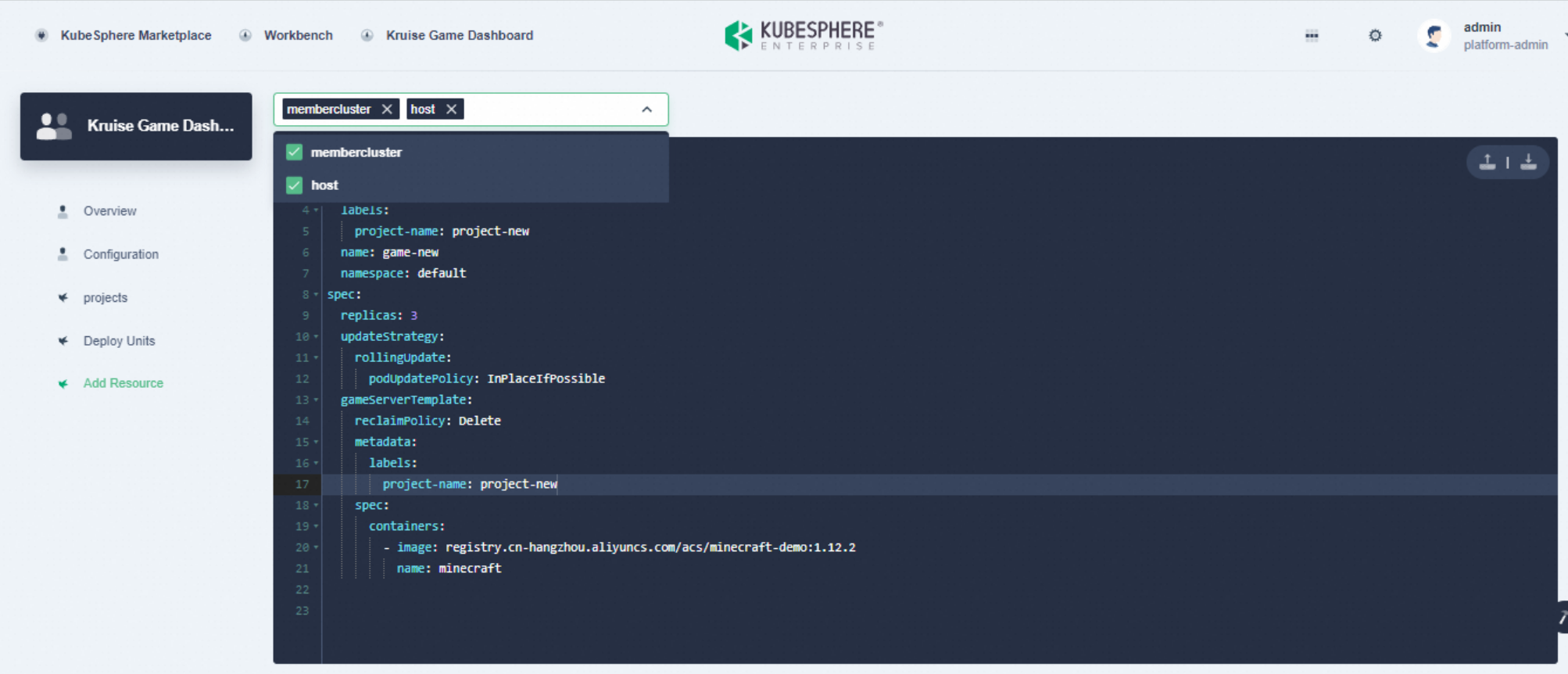Image resolution: width=1568 pixels, height=674 pixels.
Task: Click 'name: minecraft' line
Action: tap(449, 568)
